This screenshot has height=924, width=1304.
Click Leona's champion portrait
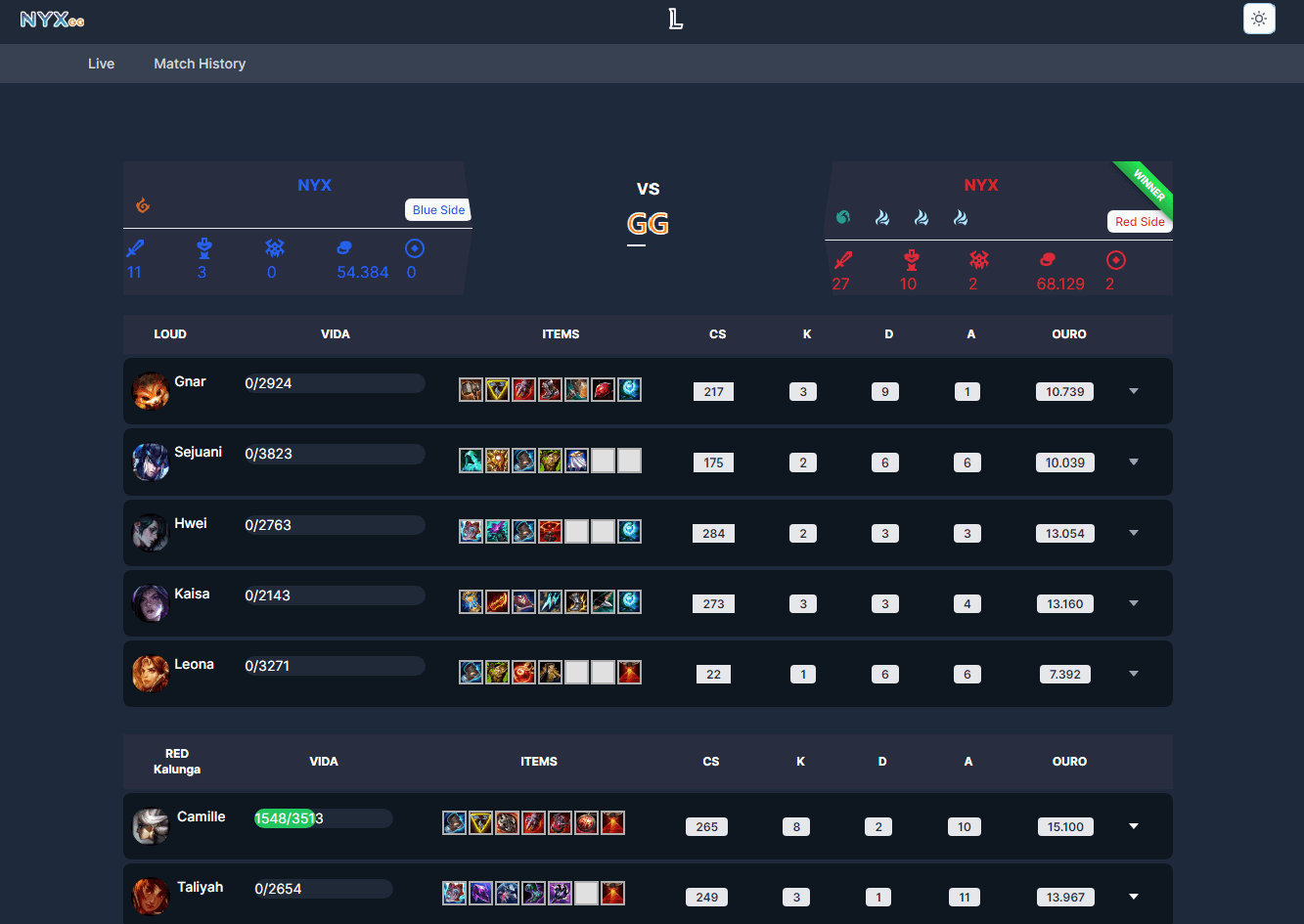[x=151, y=673]
